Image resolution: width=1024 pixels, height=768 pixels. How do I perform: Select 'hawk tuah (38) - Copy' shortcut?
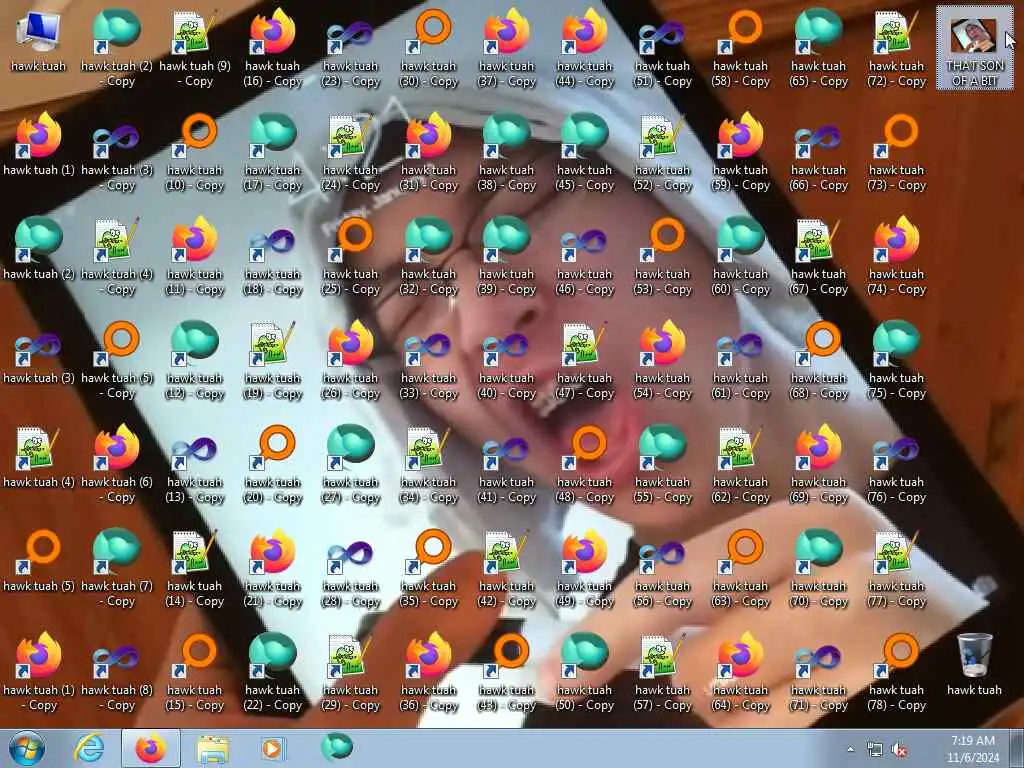tap(507, 153)
